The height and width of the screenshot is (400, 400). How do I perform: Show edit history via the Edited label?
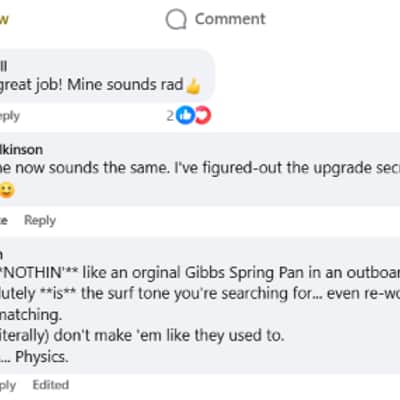(x=51, y=385)
